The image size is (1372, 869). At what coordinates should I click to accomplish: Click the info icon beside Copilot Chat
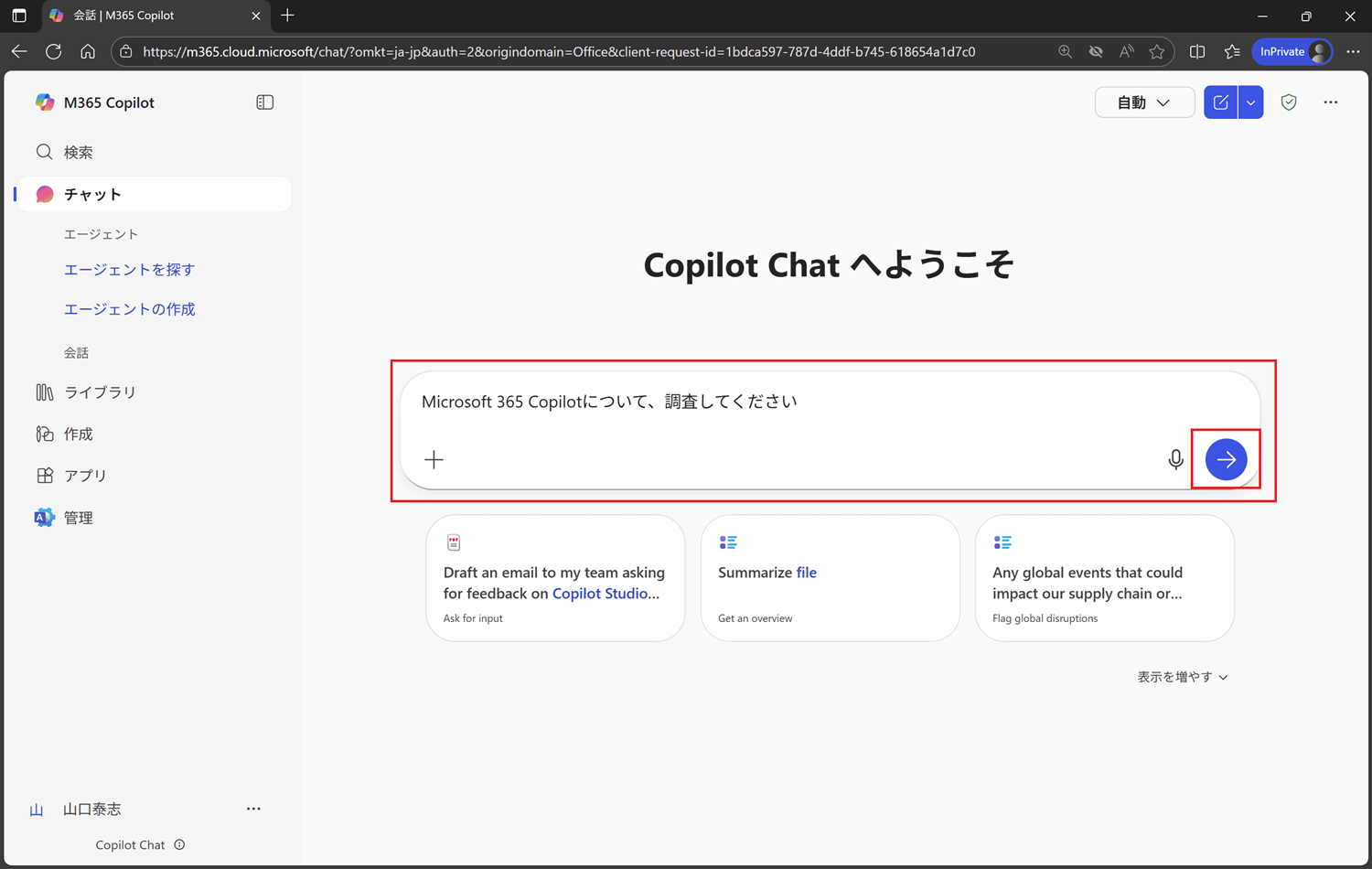tap(179, 844)
